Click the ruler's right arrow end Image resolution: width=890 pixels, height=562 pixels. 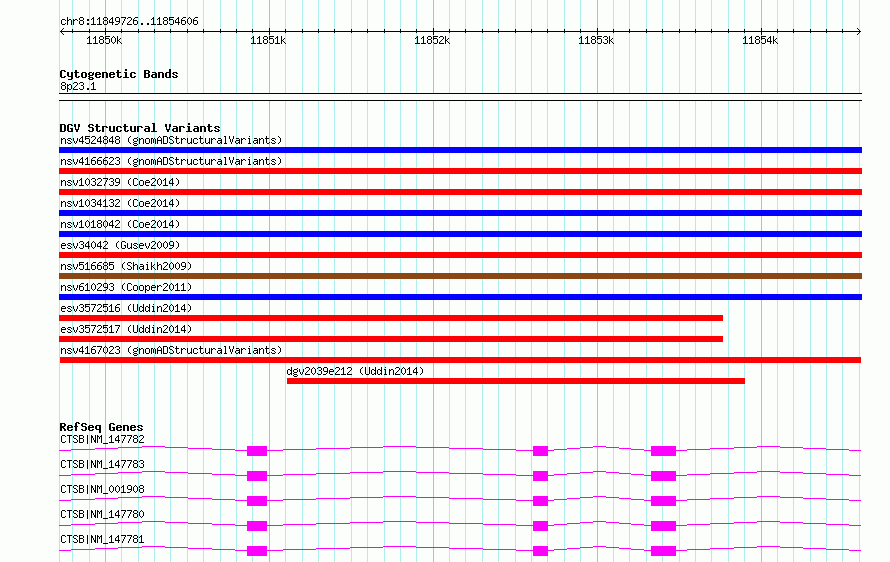tap(859, 31)
